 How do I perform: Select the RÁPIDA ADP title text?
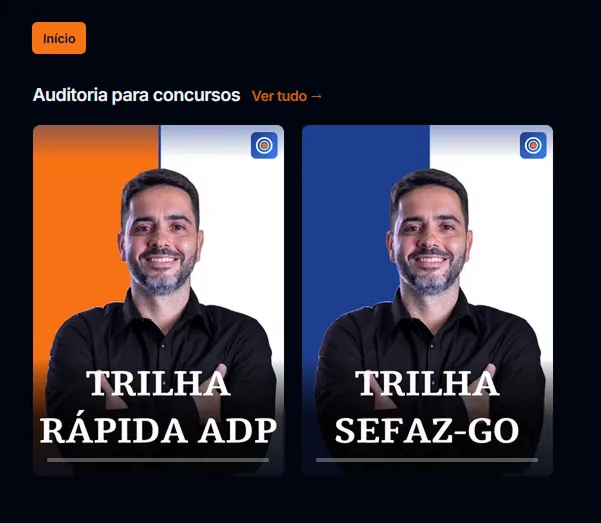tap(158, 430)
